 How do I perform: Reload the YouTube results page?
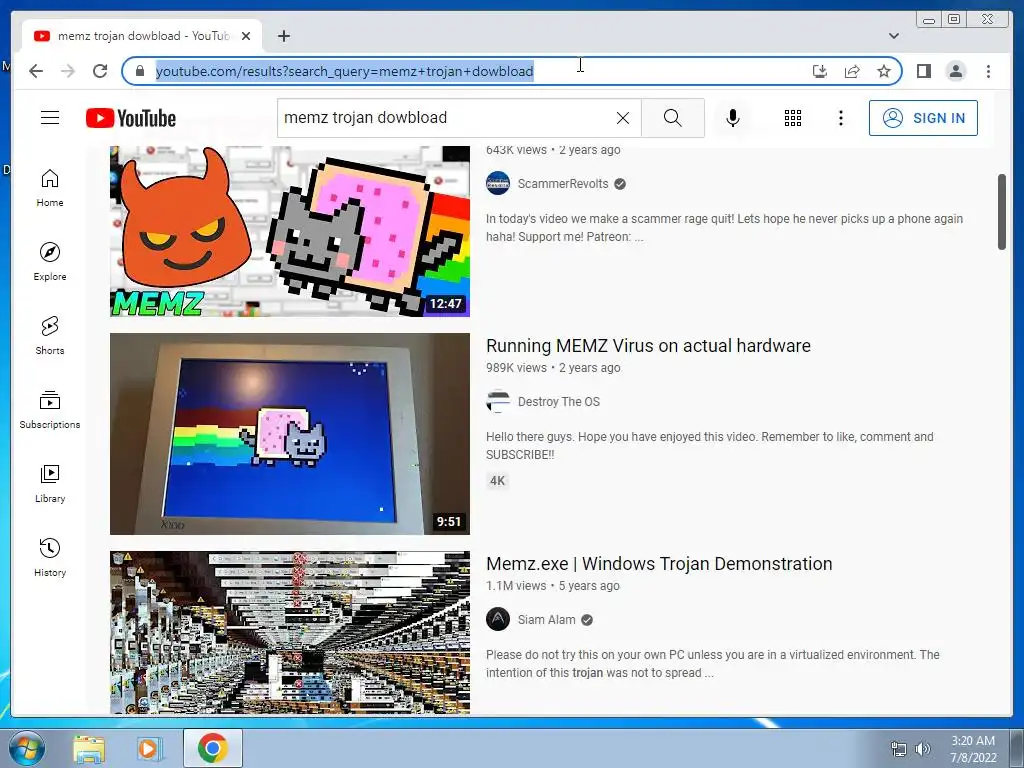100,71
